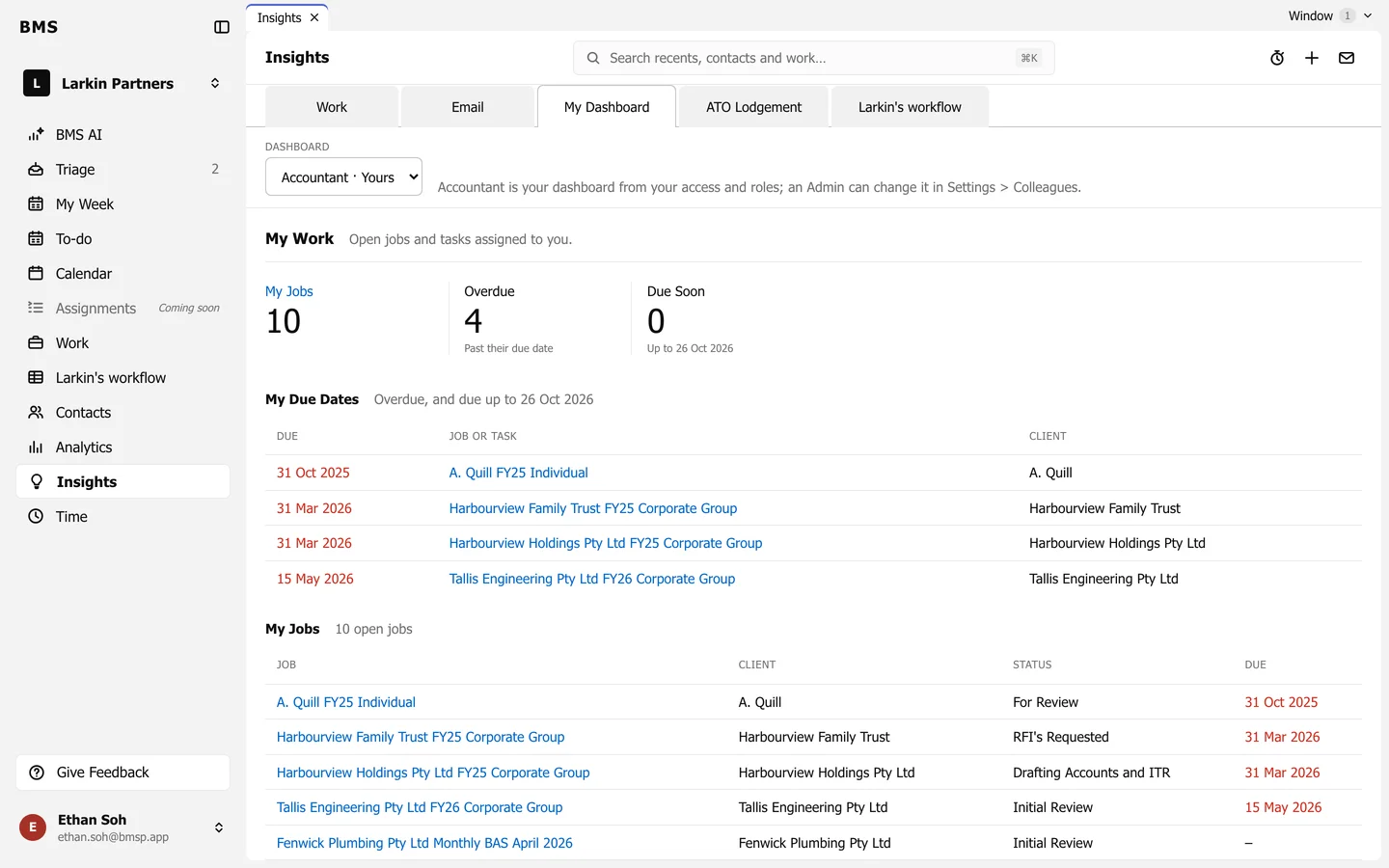
Task: Open the Time page
Action: pyautogui.click(x=123, y=517)
